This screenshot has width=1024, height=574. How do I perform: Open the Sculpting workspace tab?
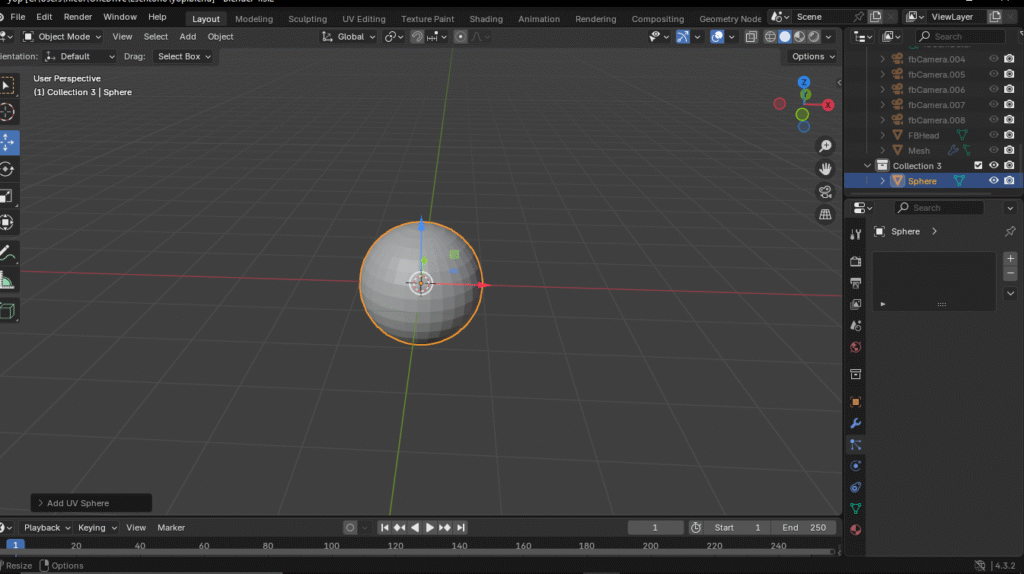coord(307,19)
